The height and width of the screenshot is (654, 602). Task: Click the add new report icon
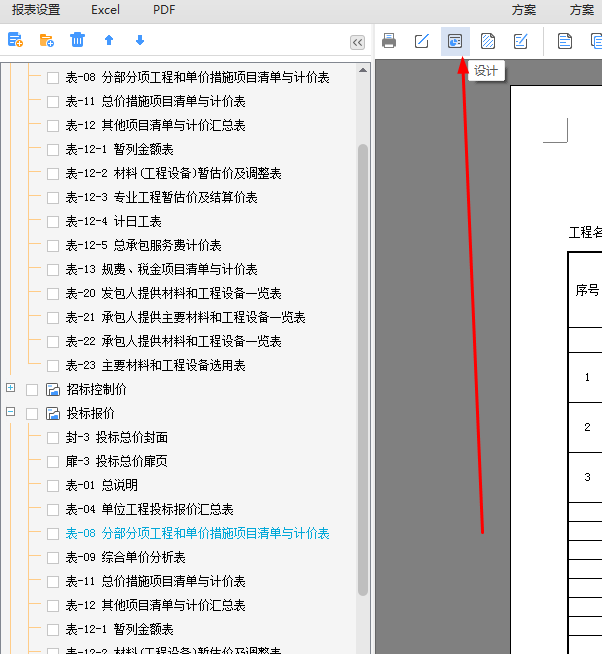pos(15,40)
